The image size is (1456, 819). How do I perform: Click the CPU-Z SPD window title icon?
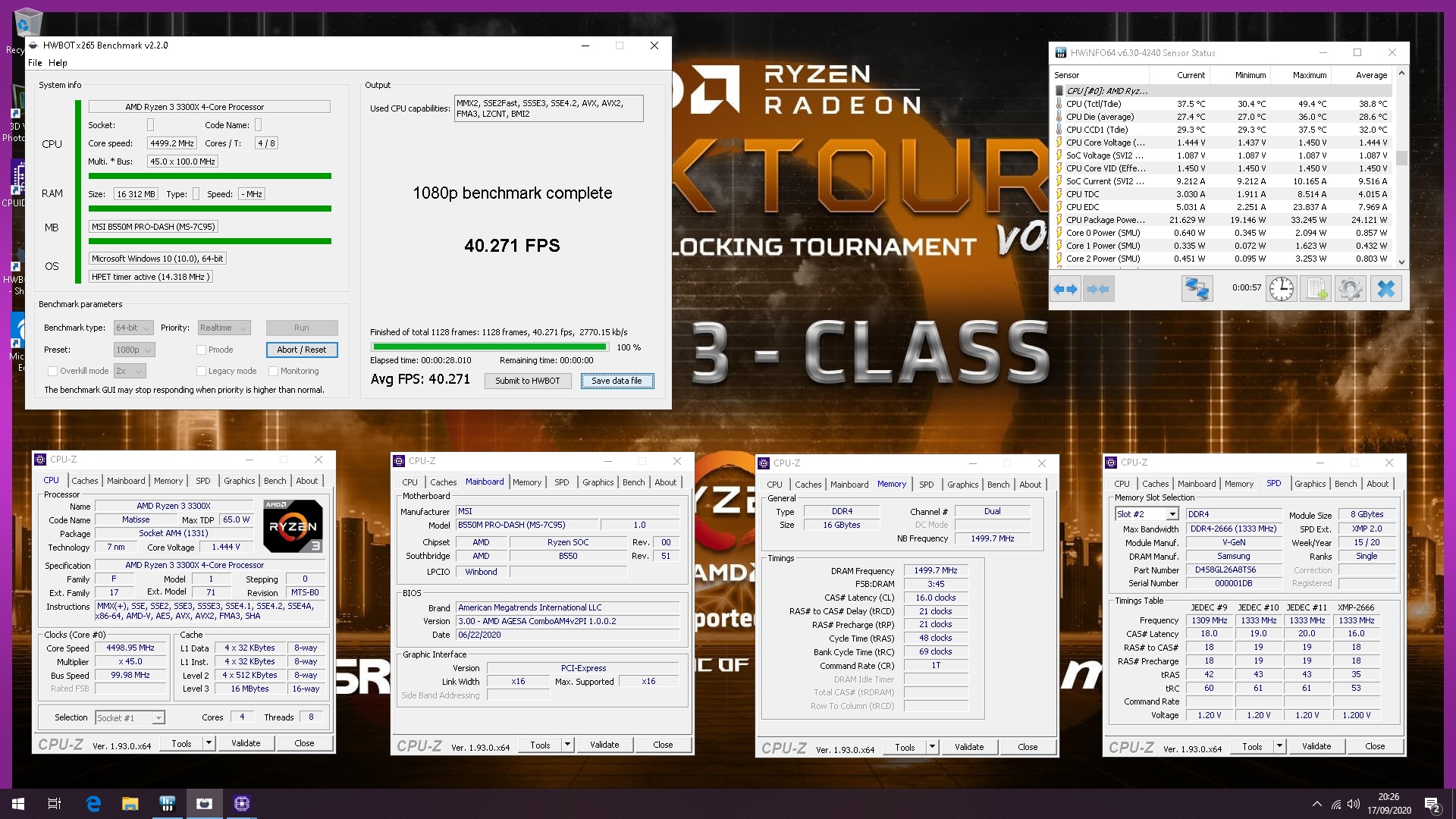click(x=1111, y=463)
